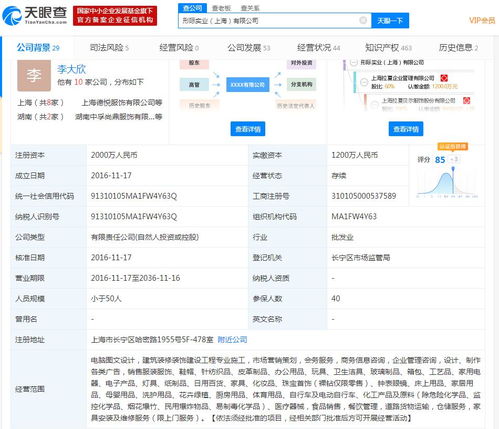Click the 长宁区市场监管局 registration authority
Screen dimensions: 499x429
(x=361, y=258)
